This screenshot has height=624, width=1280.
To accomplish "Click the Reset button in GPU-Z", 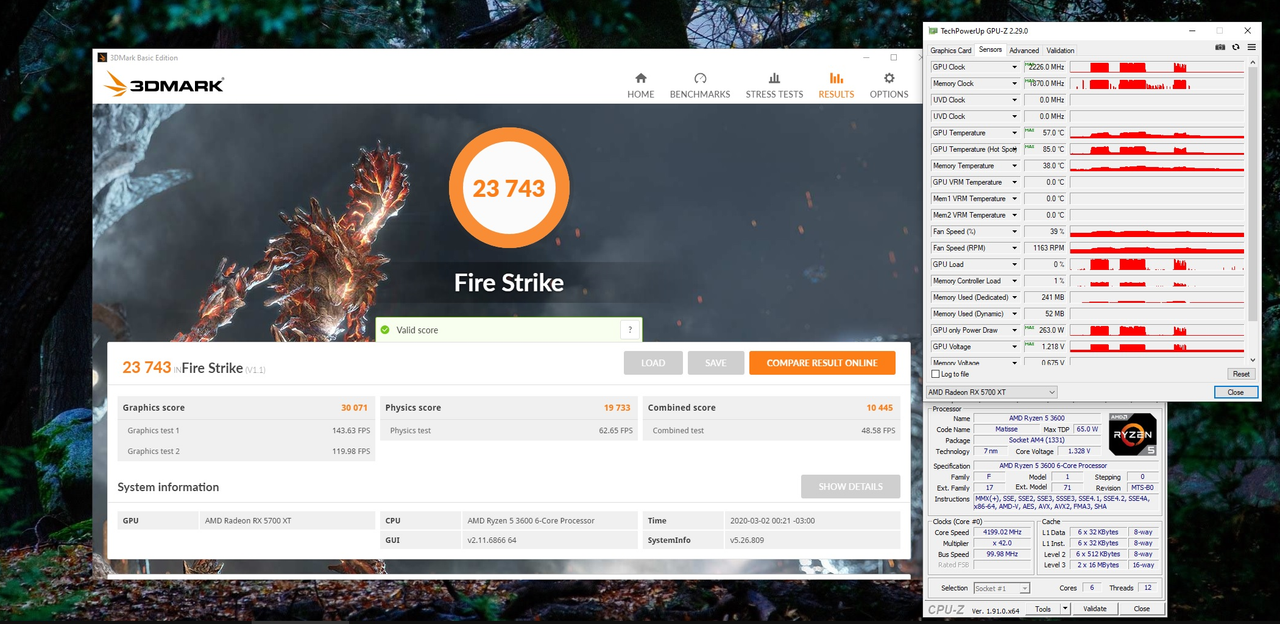I will [1240, 374].
